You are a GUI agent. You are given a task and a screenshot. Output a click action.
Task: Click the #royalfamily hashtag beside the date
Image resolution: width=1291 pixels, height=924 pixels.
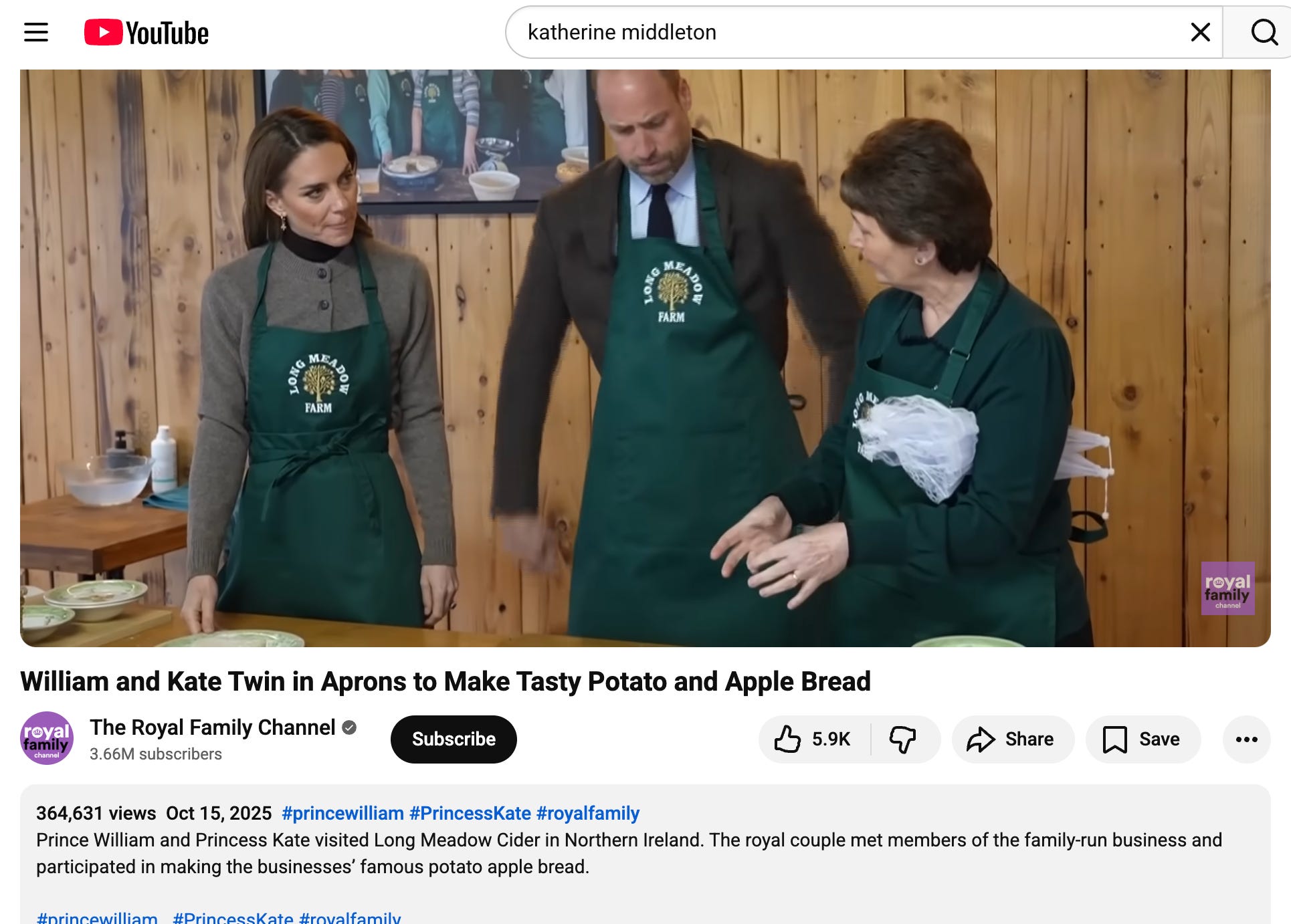click(x=587, y=813)
